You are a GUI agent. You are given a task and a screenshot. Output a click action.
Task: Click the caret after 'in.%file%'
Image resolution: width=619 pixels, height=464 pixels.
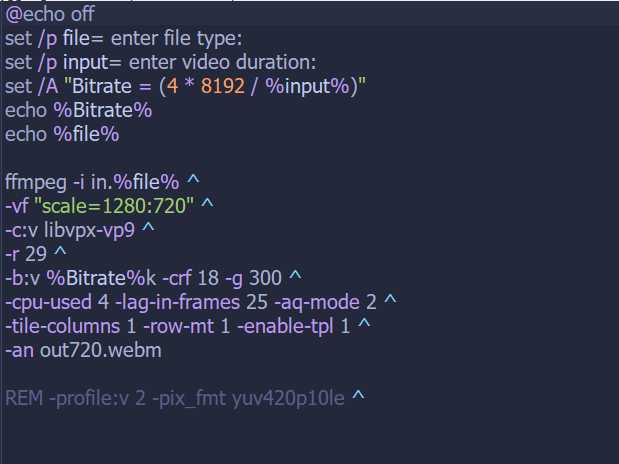click(193, 180)
